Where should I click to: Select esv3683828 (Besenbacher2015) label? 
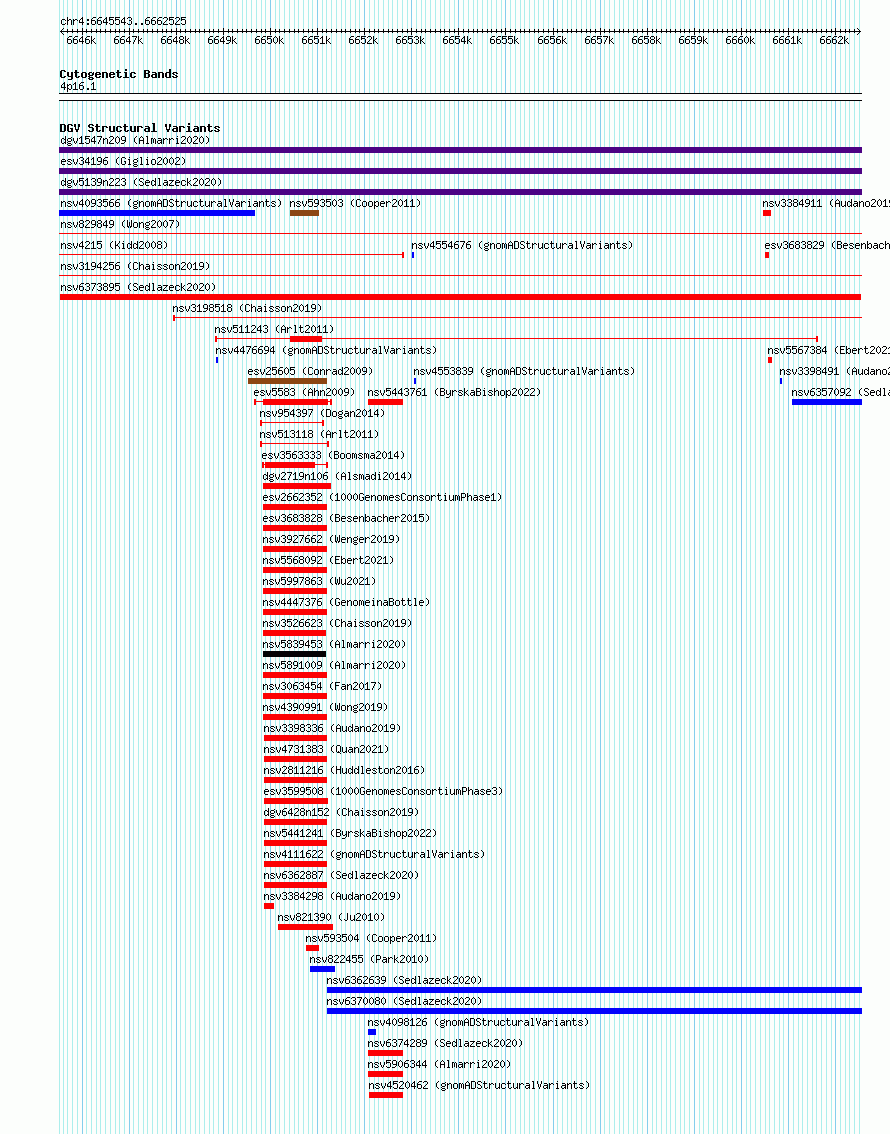coord(346,518)
